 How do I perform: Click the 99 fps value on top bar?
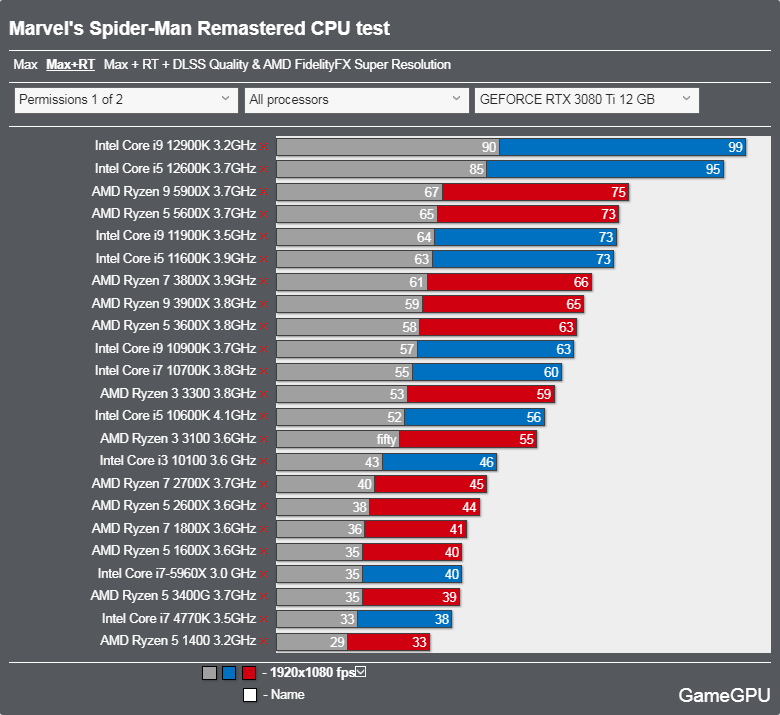coord(735,147)
